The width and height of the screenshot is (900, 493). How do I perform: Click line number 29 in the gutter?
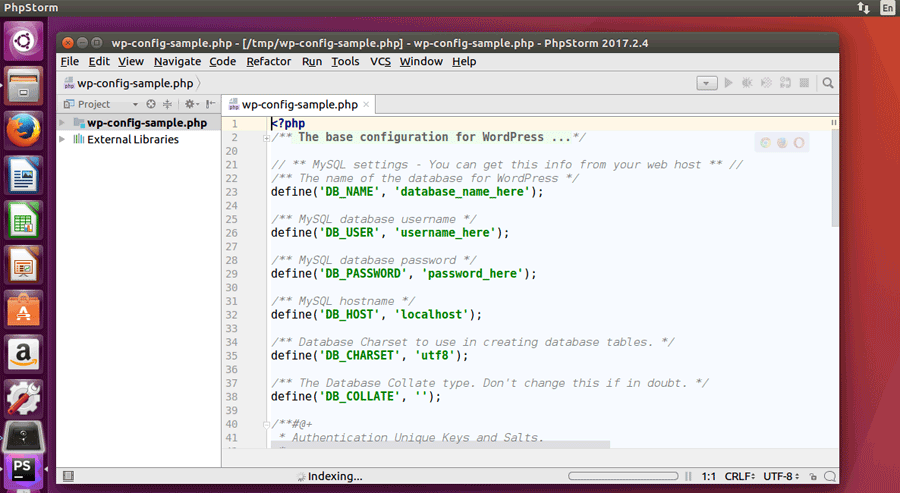pos(231,274)
